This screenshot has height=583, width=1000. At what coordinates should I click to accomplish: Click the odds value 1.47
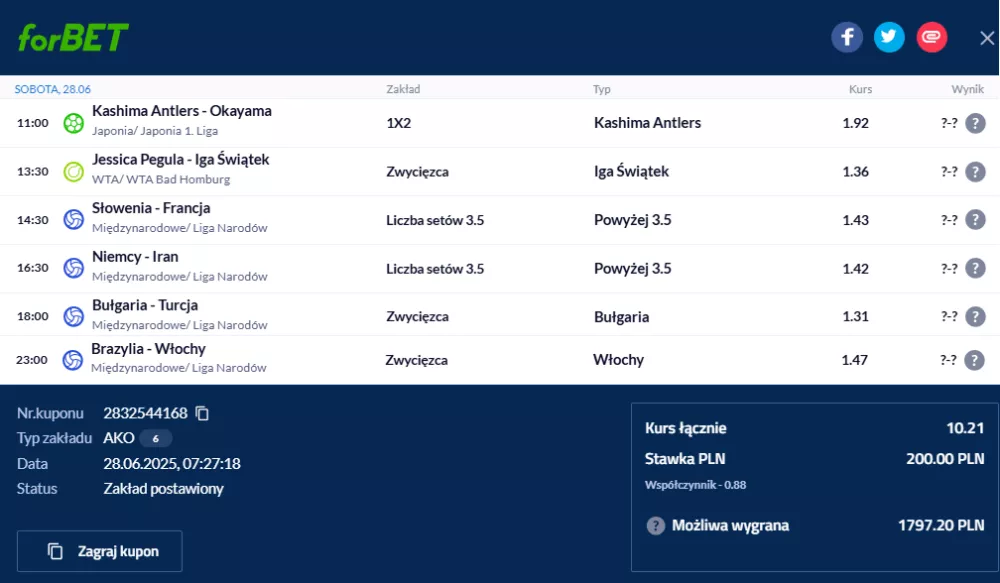tap(854, 360)
